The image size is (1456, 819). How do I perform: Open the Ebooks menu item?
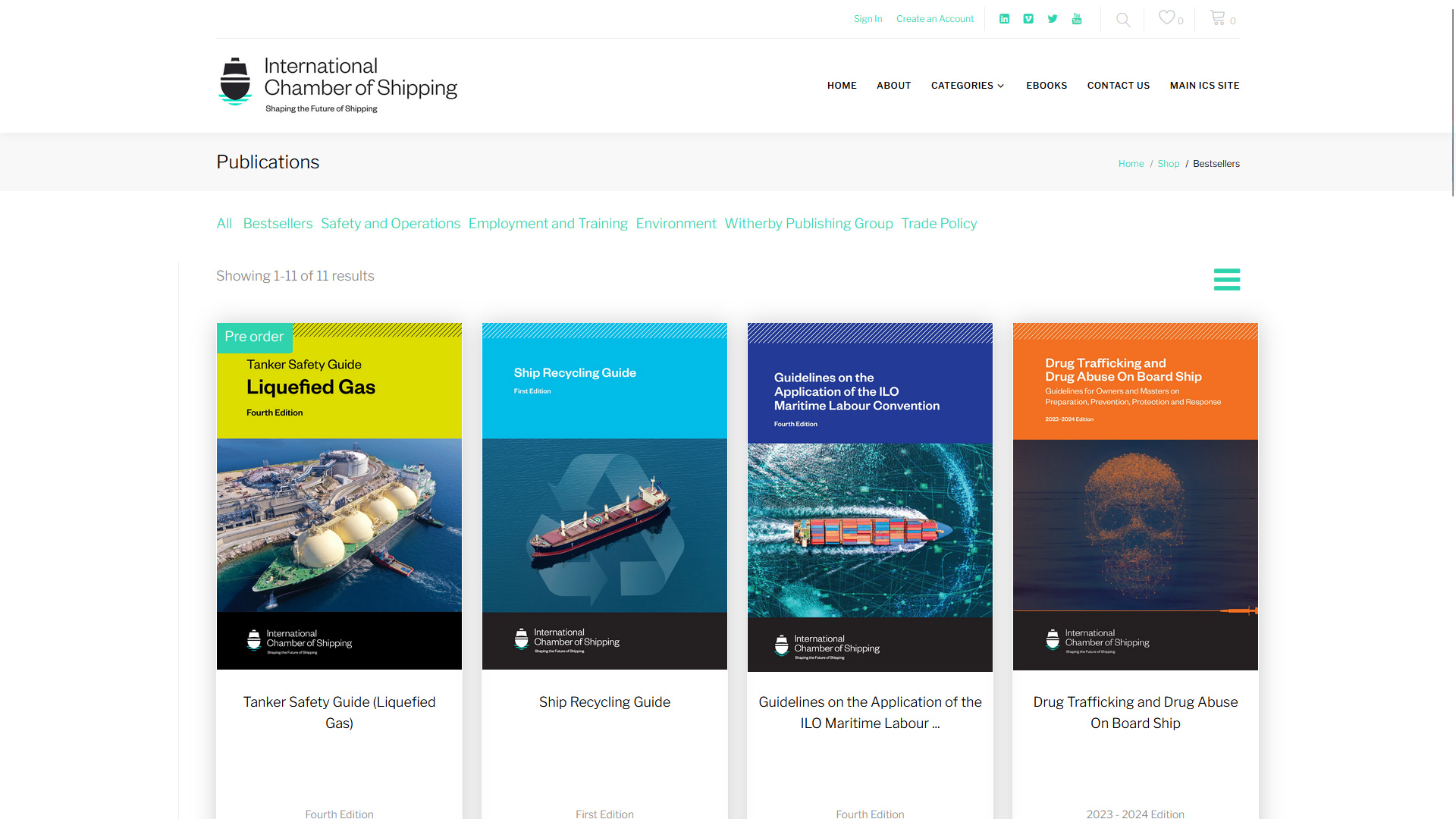(1046, 86)
